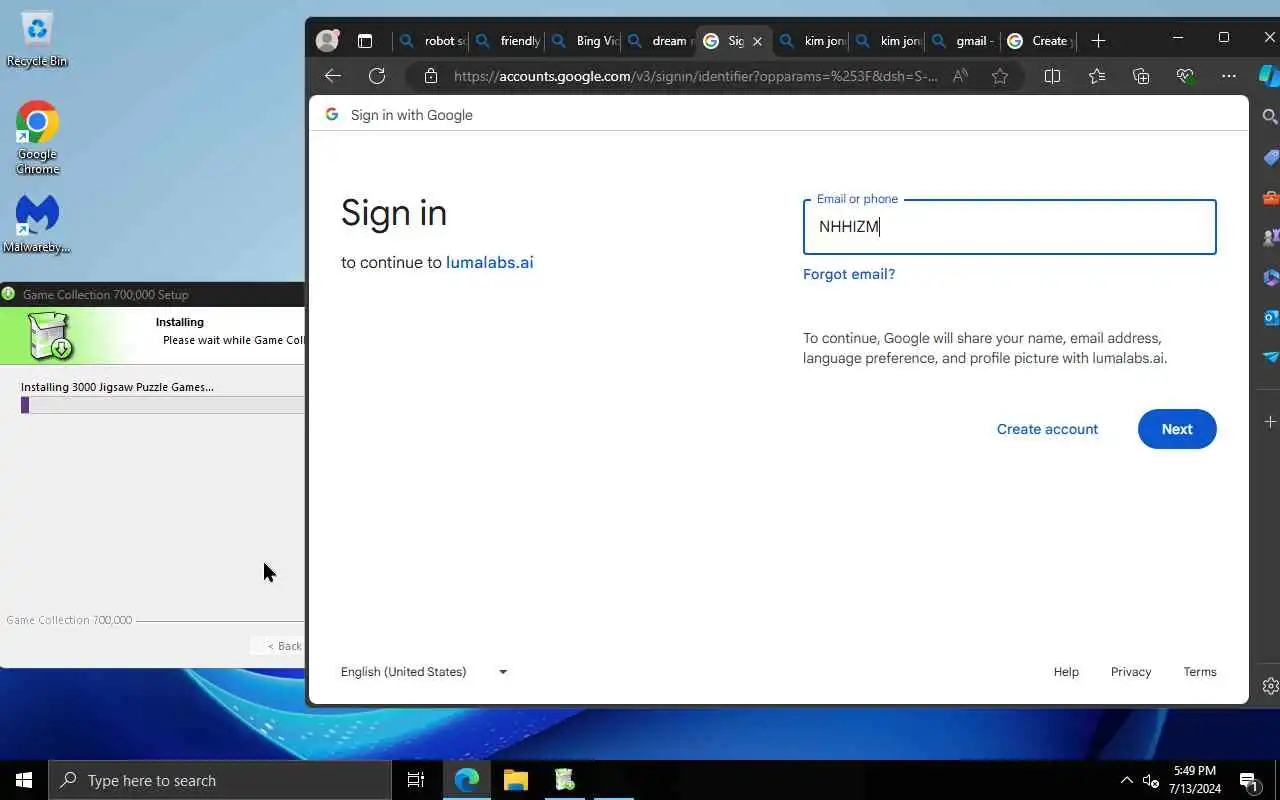Click the taskbar search box

click(220, 780)
